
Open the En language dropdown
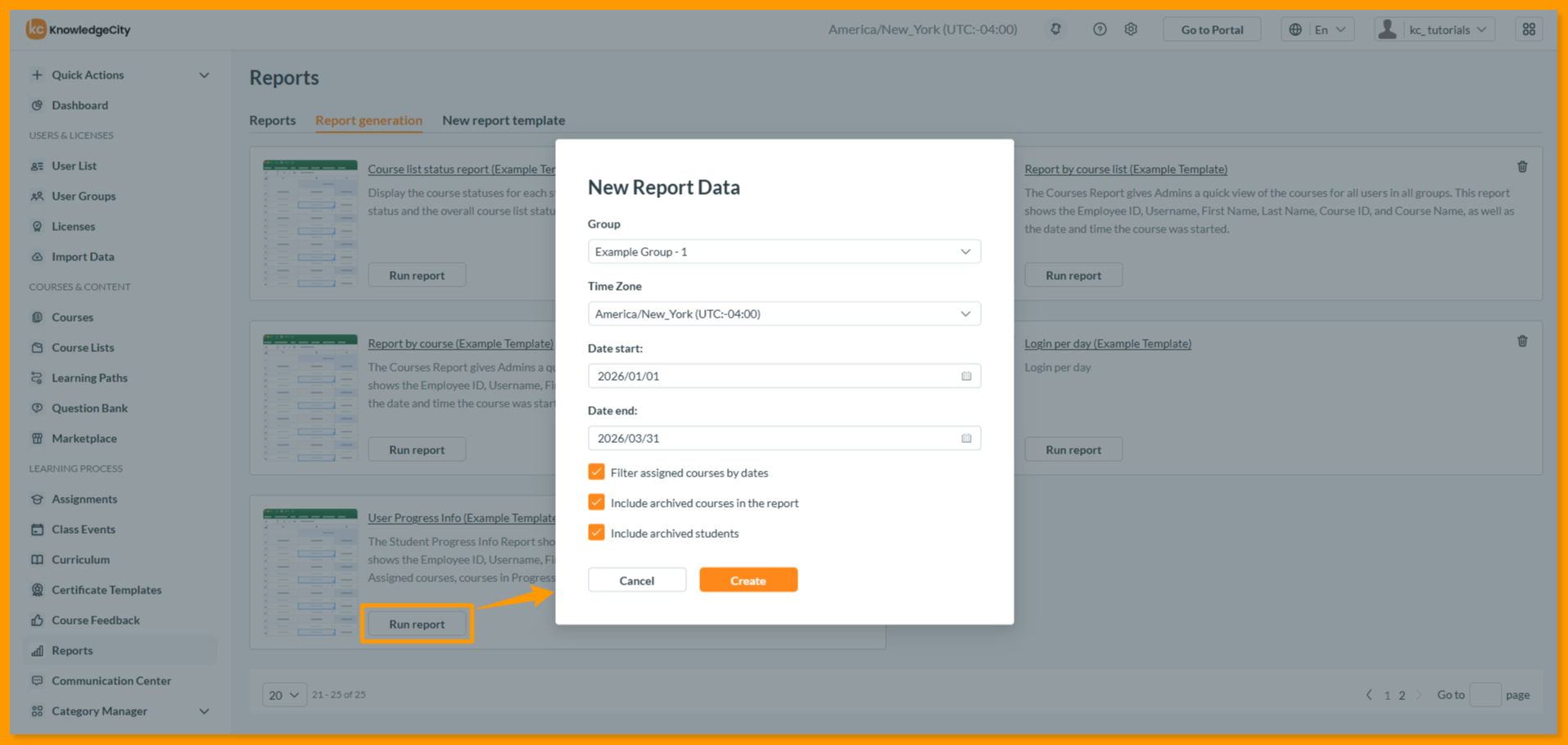pos(1317,29)
